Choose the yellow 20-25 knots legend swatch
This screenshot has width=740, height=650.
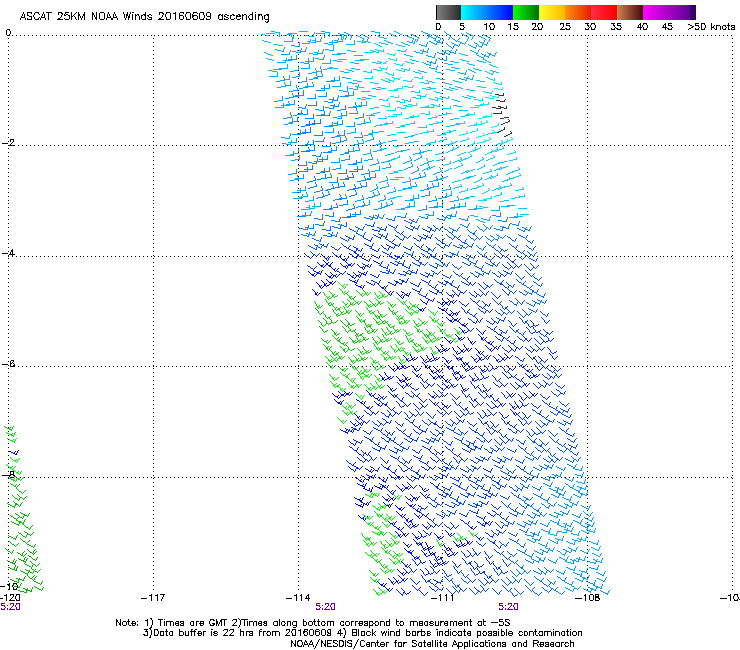(552, 12)
